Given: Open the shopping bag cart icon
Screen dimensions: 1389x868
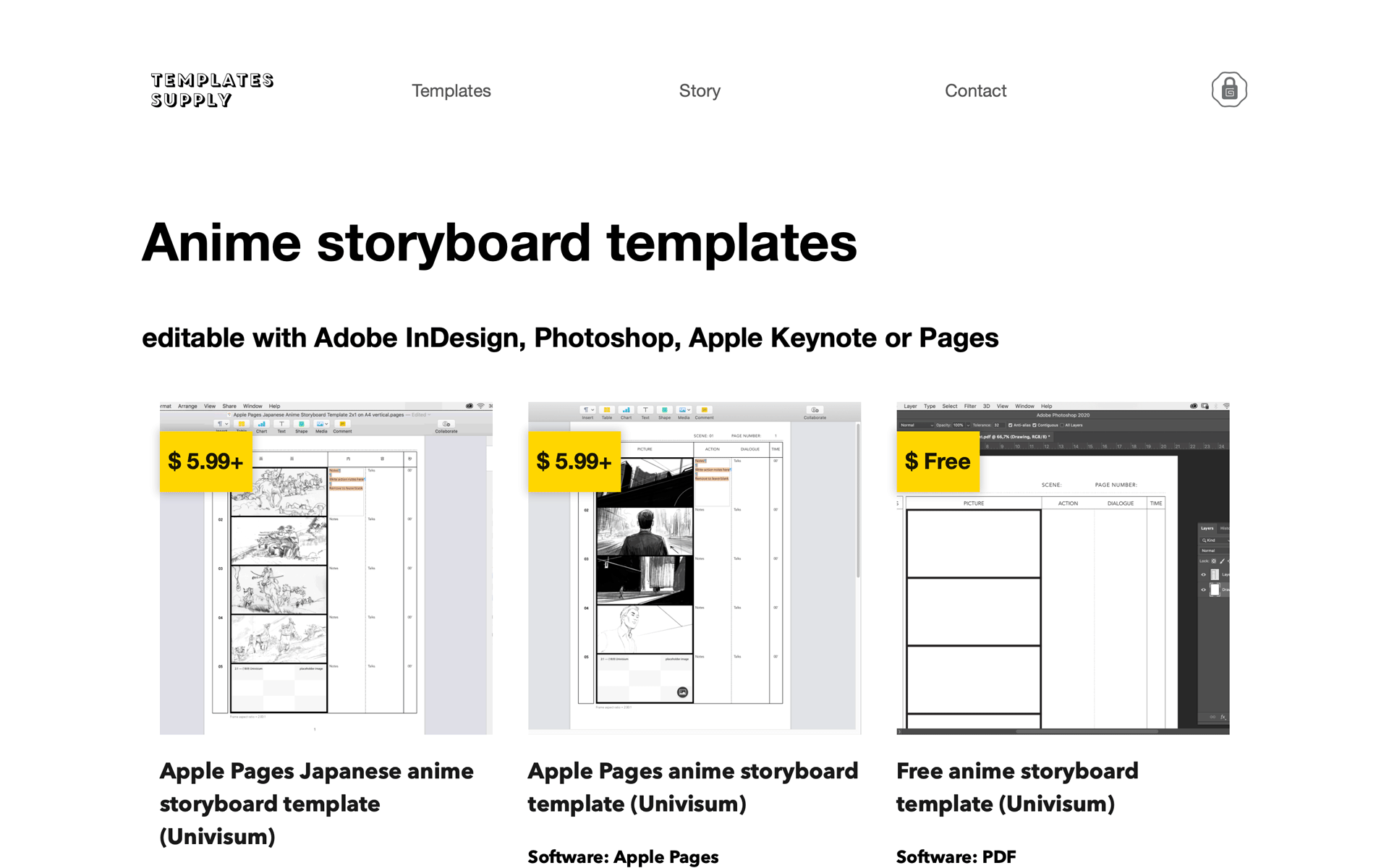Looking at the screenshot, I should click(x=1228, y=90).
